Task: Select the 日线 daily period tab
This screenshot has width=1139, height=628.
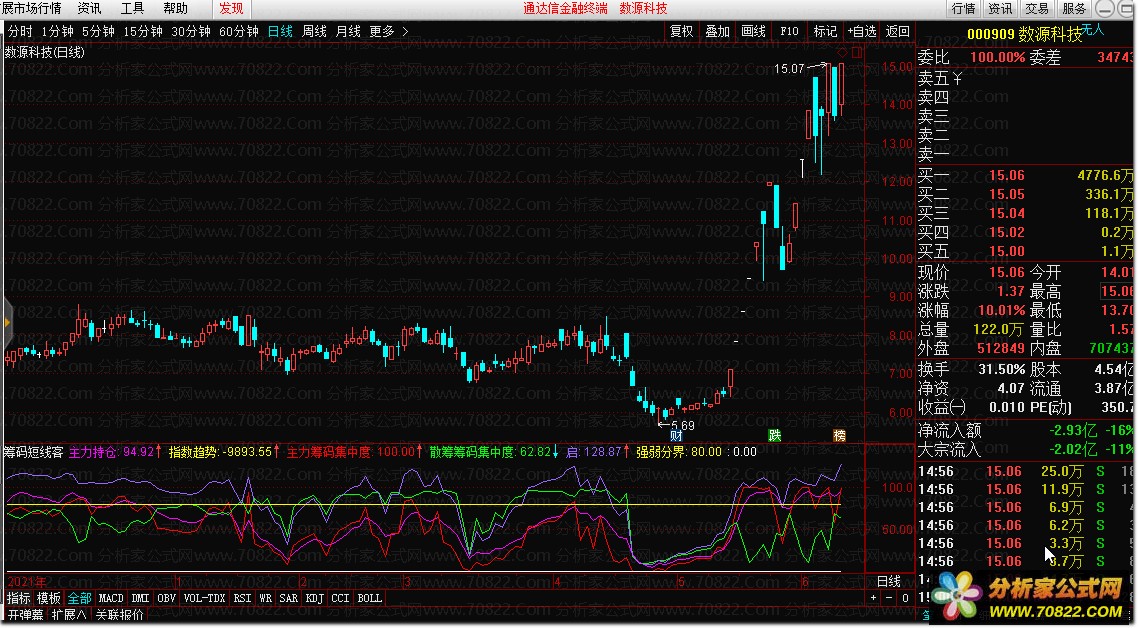Action: tap(280, 31)
